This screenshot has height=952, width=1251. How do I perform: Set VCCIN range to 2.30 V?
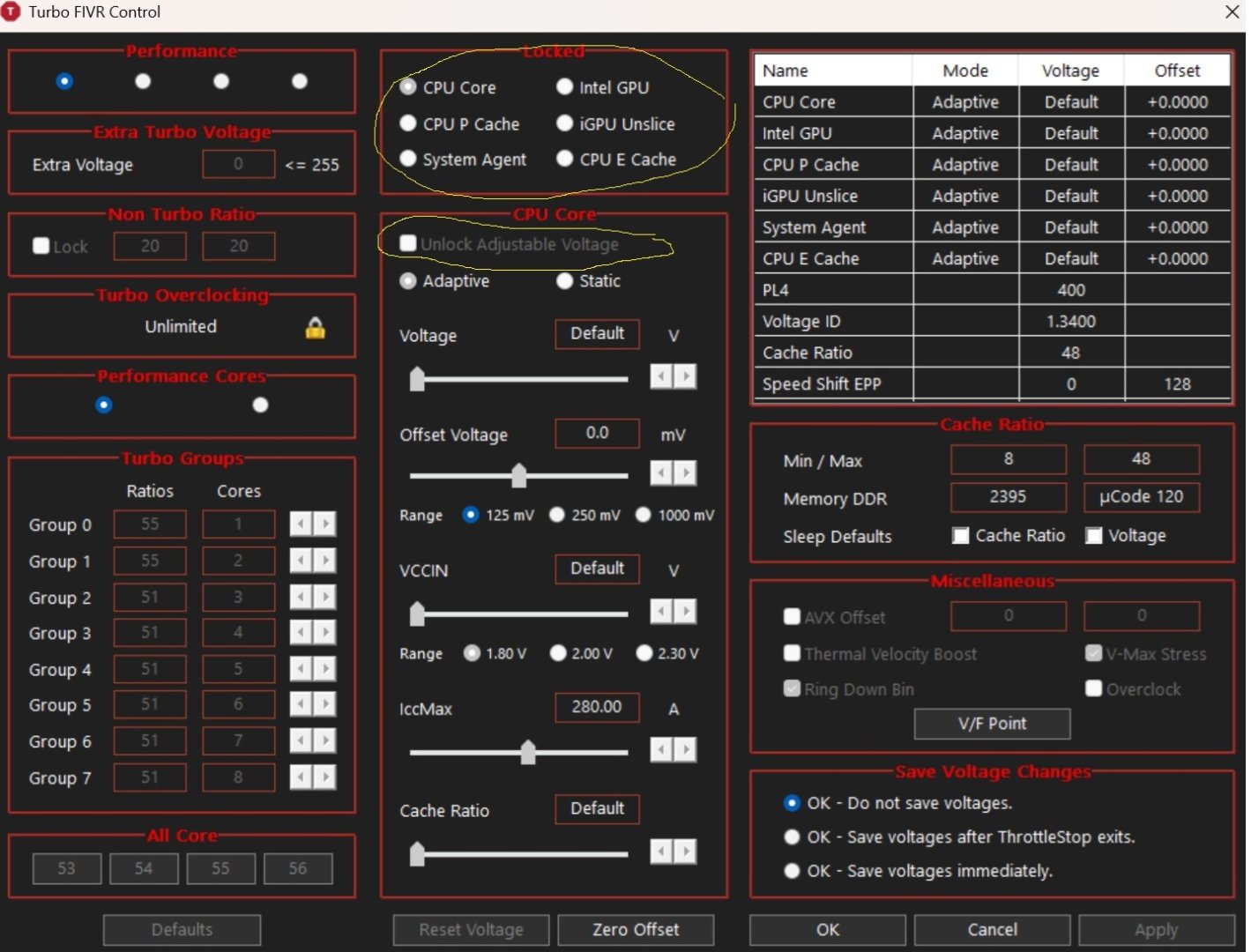[x=644, y=653]
